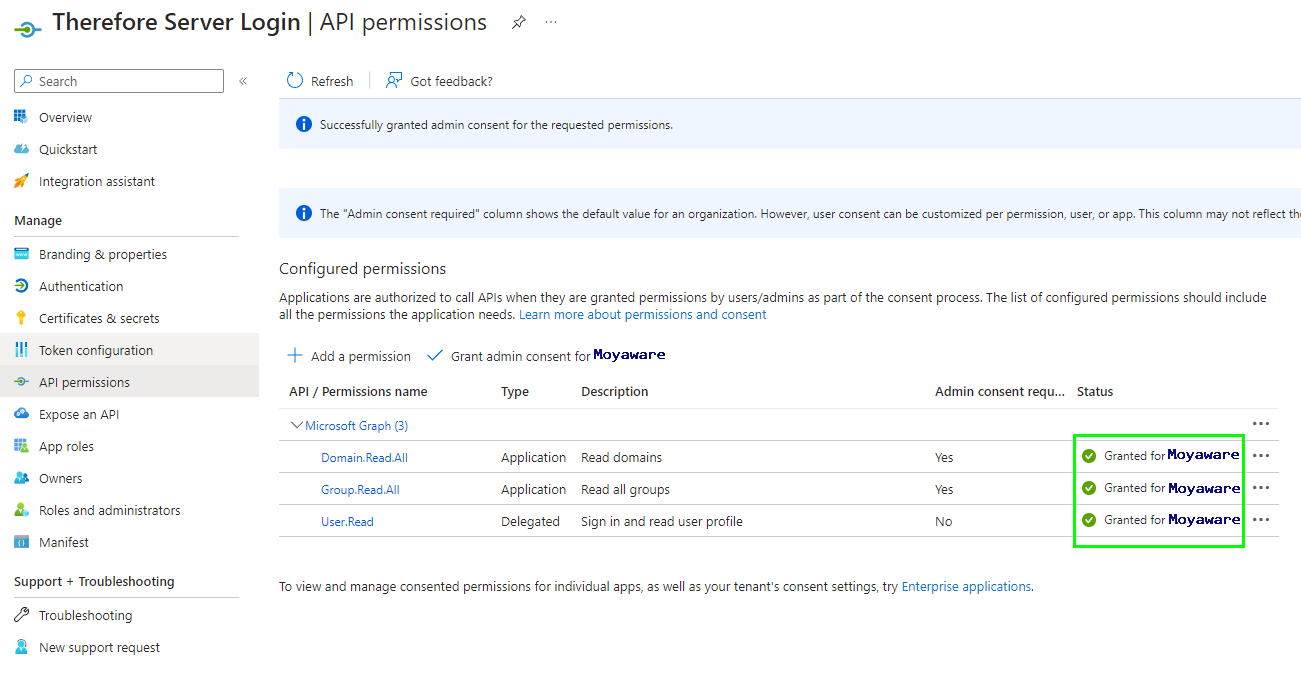
Task: Refresh the configured permissions list
Action: point(319,80)
